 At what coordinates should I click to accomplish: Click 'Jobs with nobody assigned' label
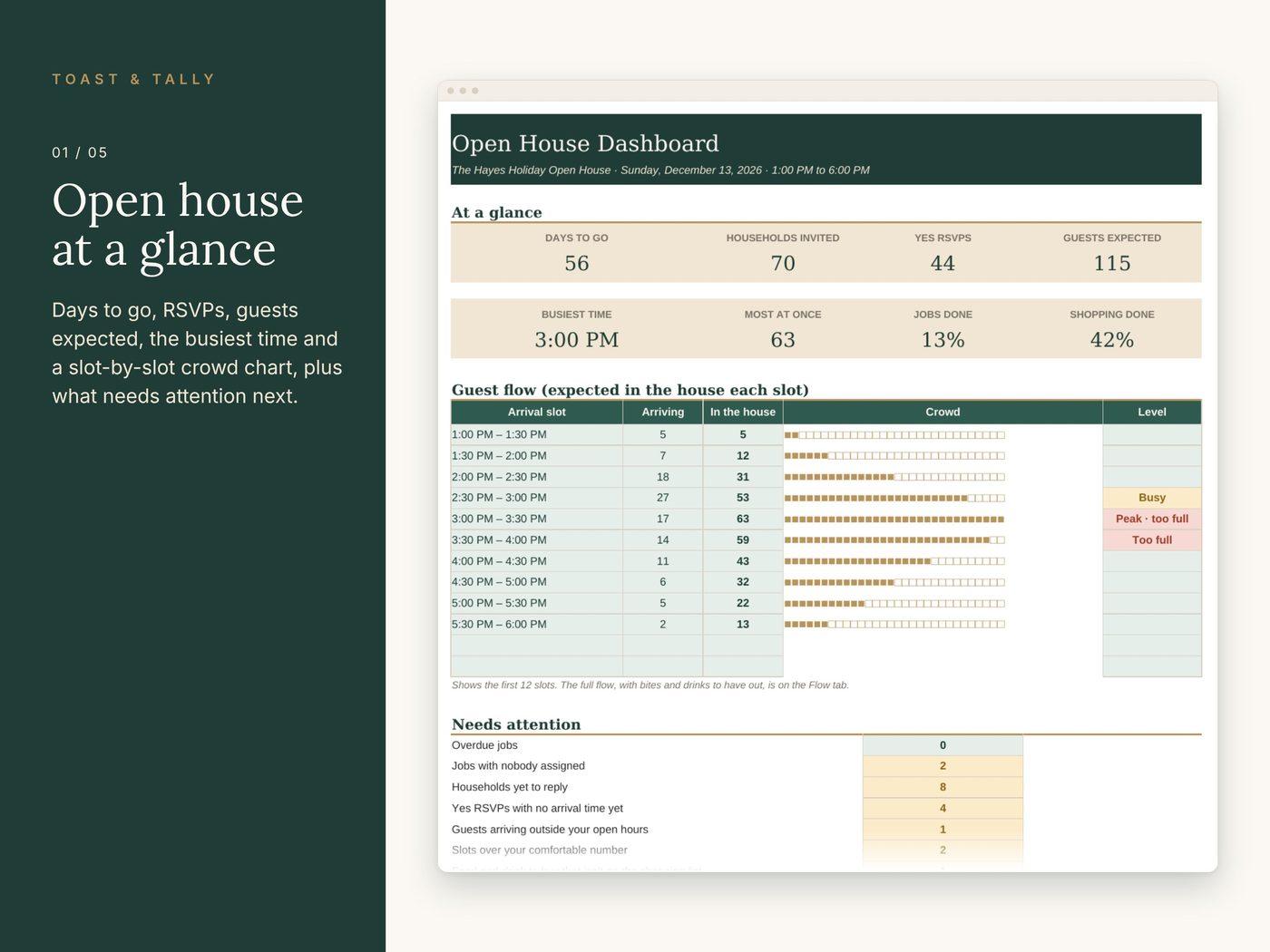click(518, 766)
